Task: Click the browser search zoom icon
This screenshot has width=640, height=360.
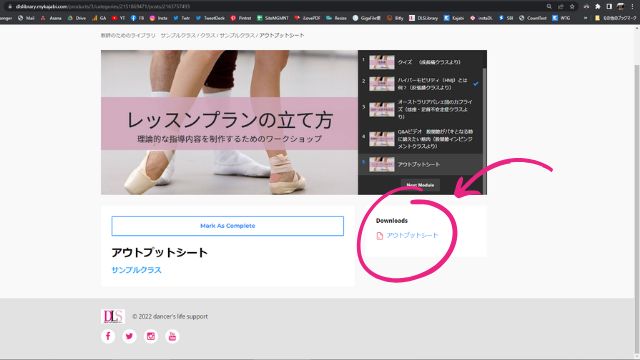Action: [x=549, y=7]
